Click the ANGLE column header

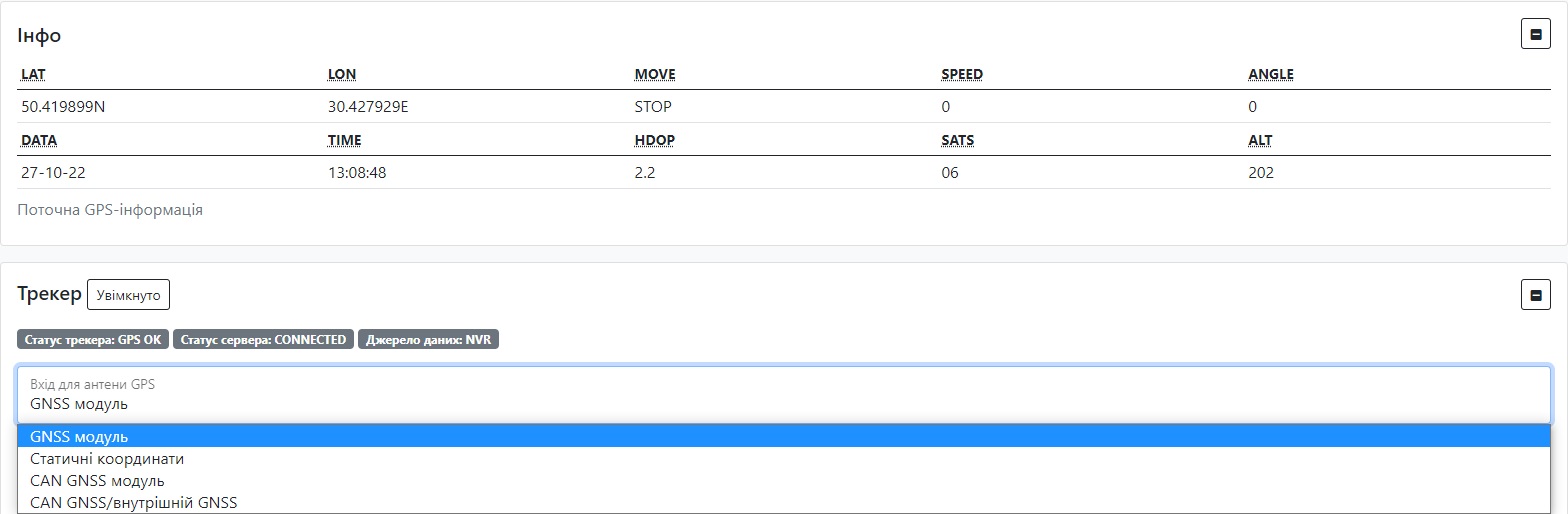tap(1271, 75)
